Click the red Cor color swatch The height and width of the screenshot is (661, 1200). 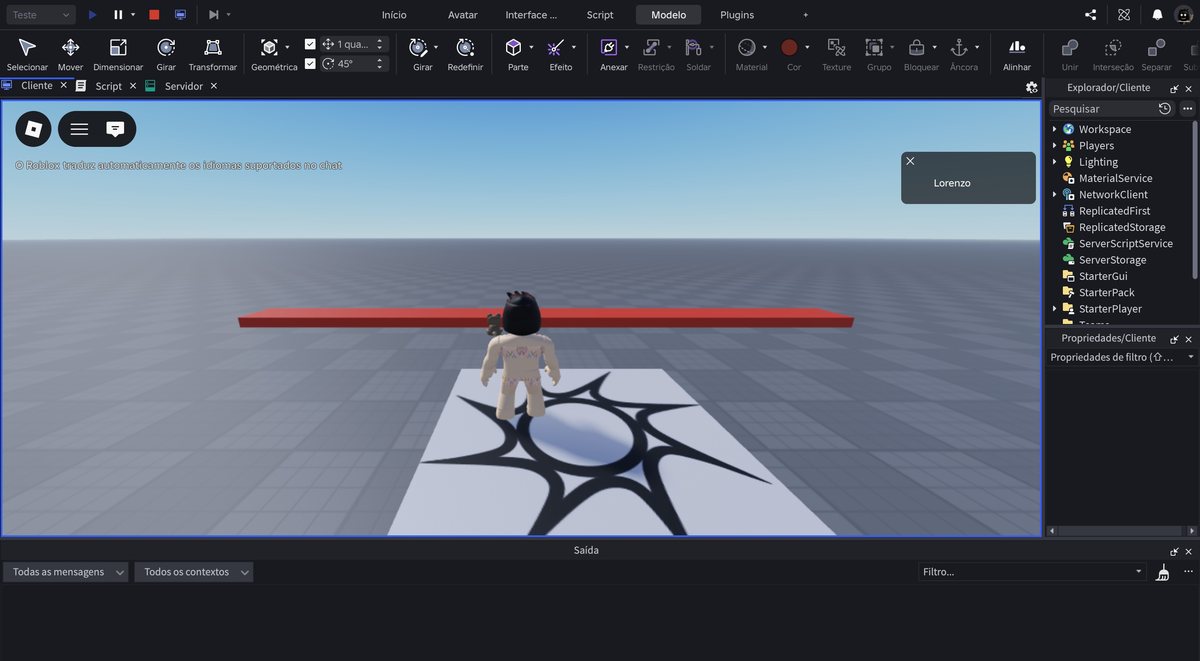coord(789,47)
